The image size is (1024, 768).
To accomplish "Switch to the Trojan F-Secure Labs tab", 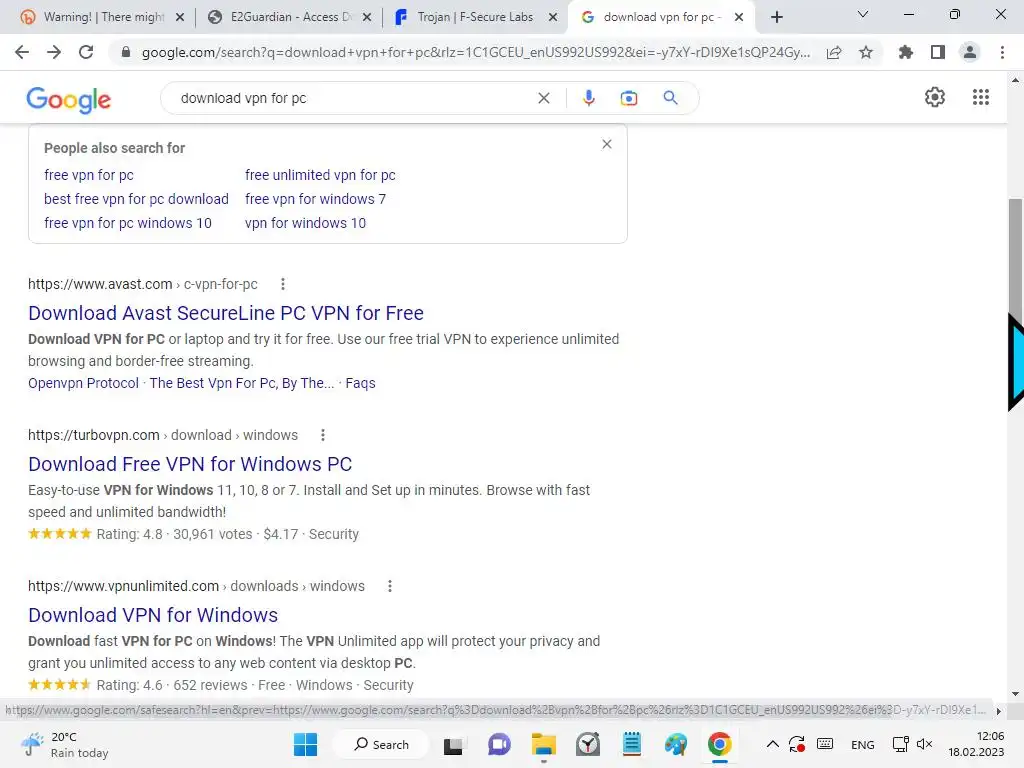I will pos(475,17).
